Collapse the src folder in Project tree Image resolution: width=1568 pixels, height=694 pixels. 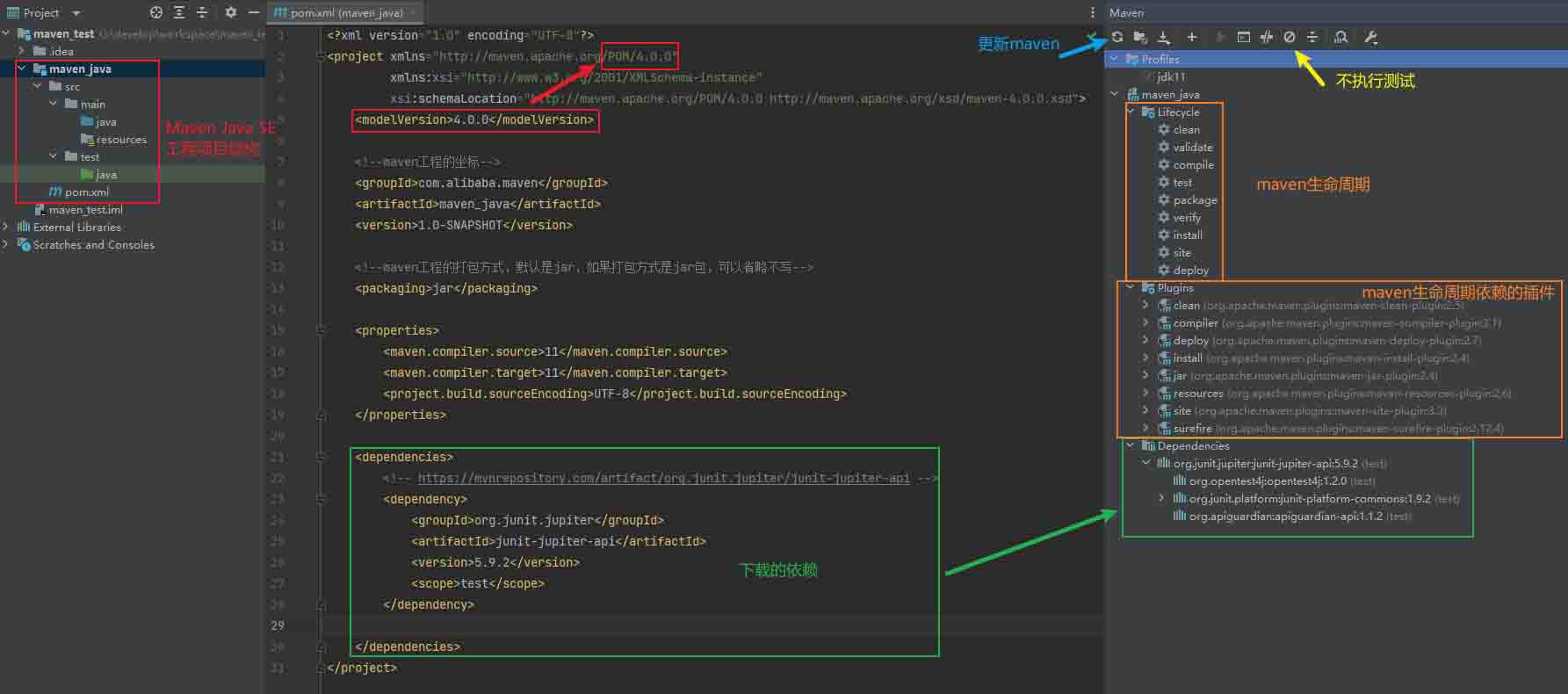[x=38, y=86]
